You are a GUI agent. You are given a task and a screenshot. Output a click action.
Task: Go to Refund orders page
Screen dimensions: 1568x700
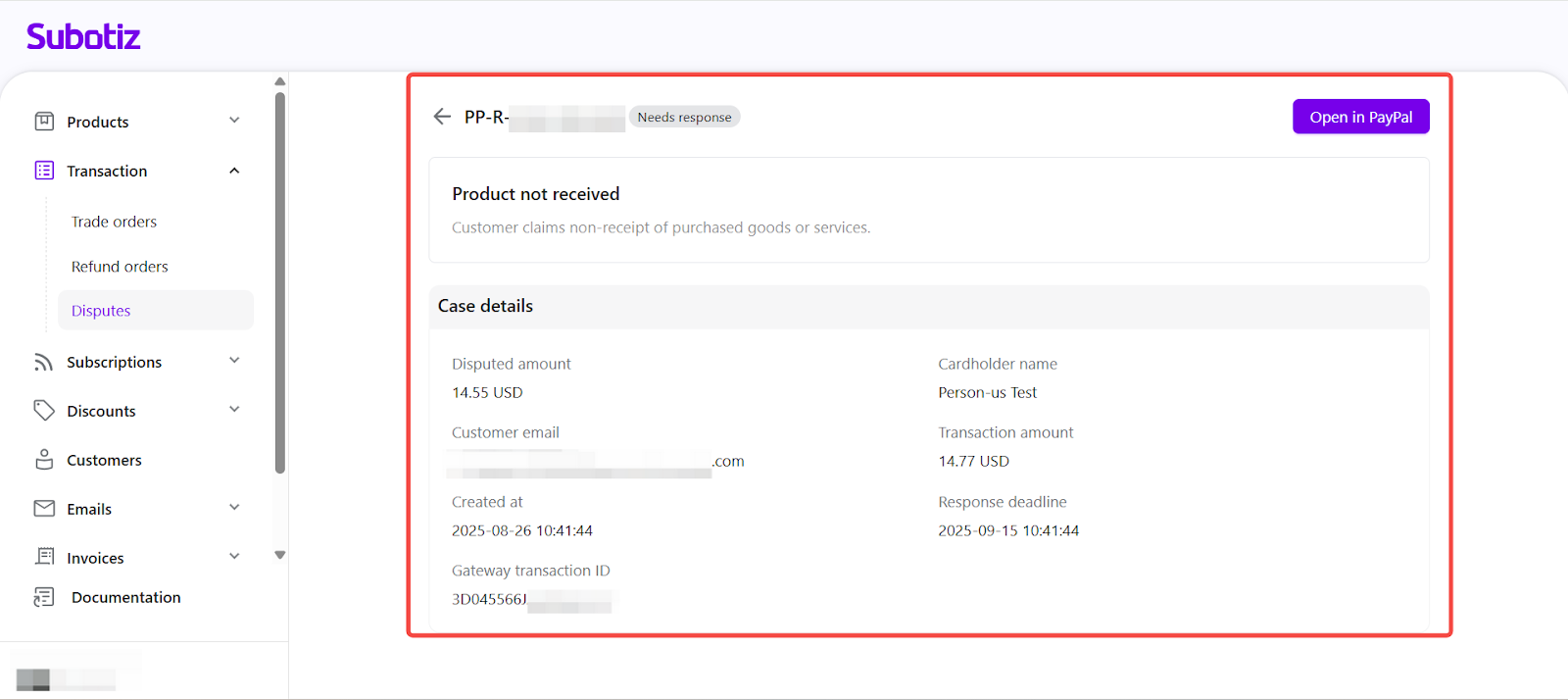[x=120, y=267]
